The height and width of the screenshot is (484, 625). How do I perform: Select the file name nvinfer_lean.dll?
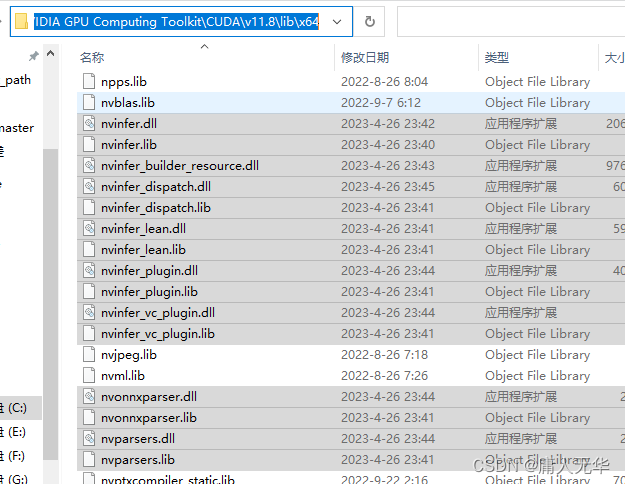pos(143,229)
